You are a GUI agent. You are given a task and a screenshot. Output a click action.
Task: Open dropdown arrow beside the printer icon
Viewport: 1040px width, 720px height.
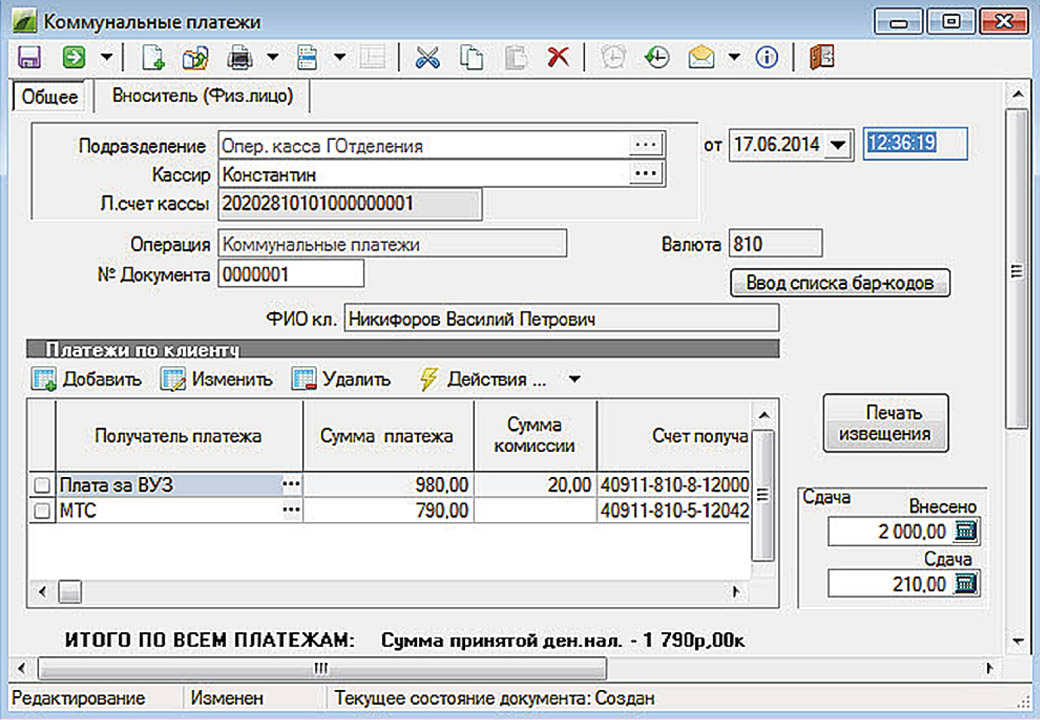coord(272,57)
